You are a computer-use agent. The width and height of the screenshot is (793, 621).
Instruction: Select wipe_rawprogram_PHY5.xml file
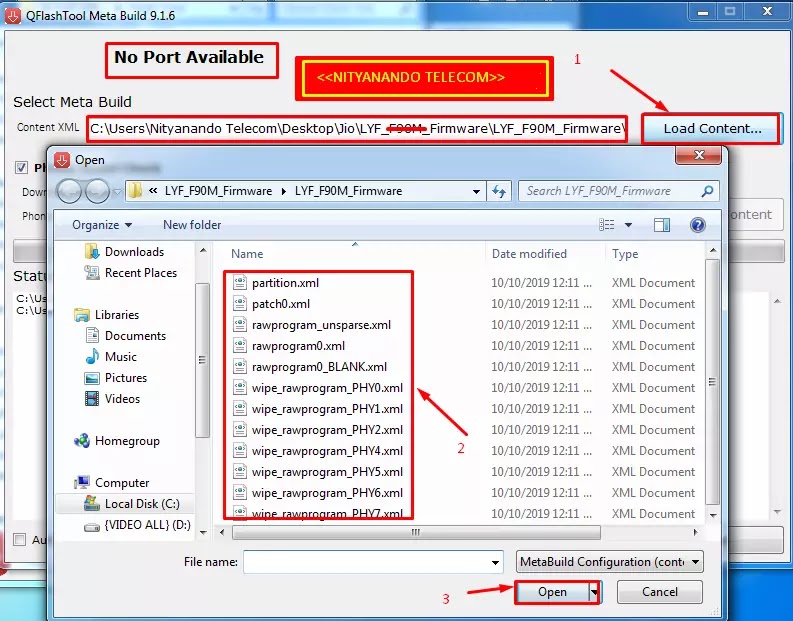(x=327, y=472)
